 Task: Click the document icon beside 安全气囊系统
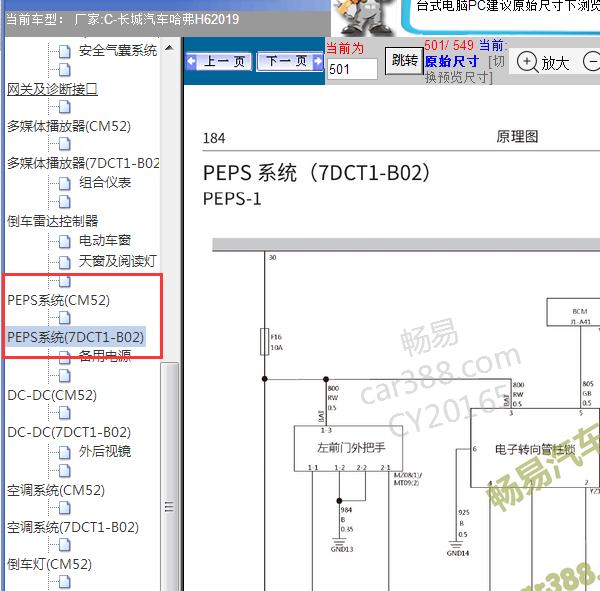point(65,51)
